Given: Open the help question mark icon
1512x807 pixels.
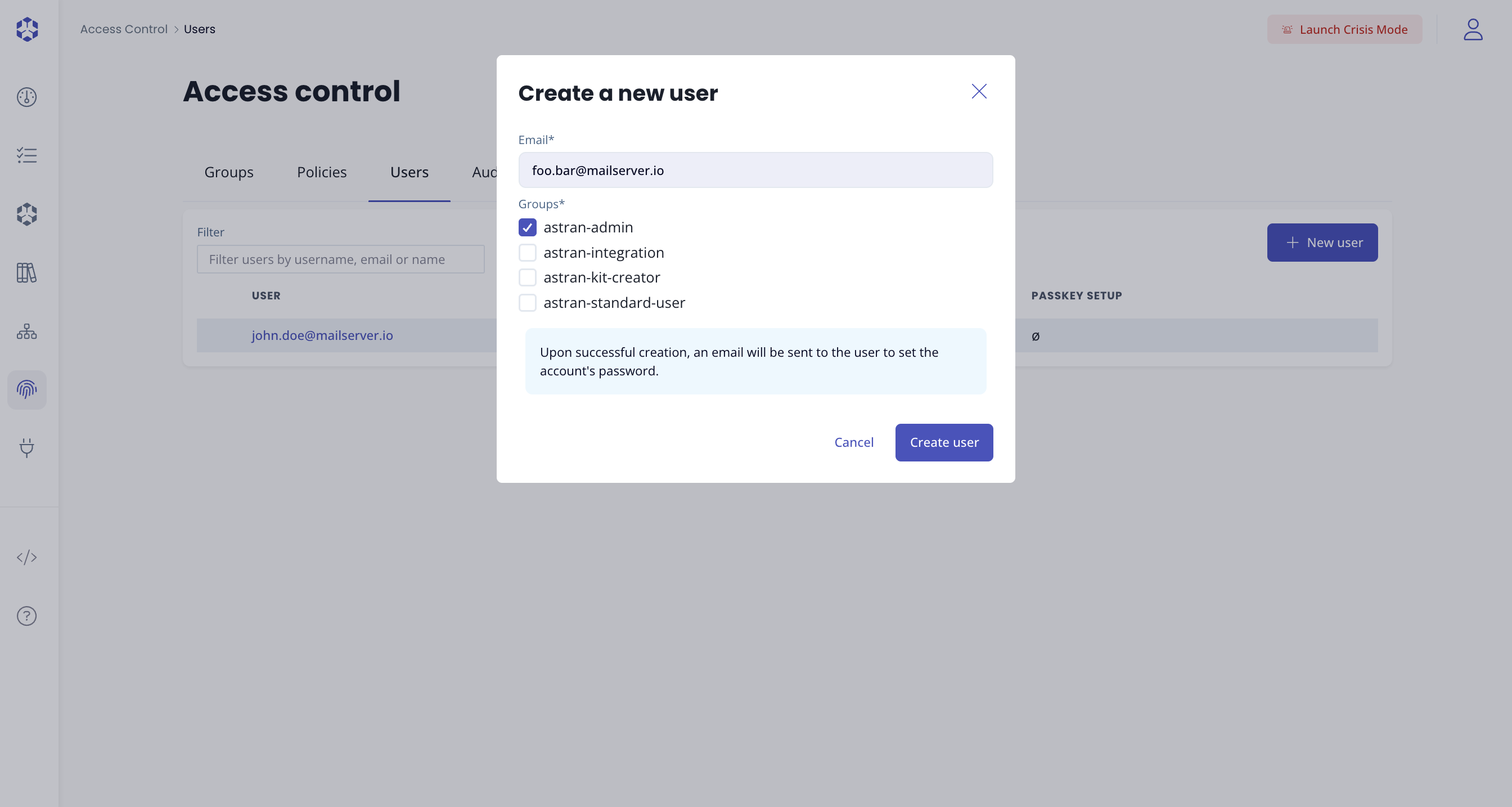Looking at the screenshot, I should click(x=26, y=616).
